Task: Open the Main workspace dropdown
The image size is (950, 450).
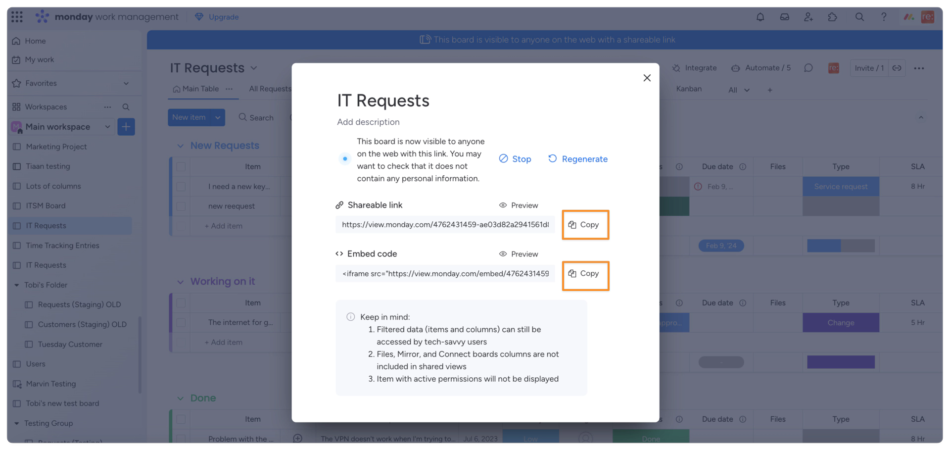Action: (x=108, y=127)
